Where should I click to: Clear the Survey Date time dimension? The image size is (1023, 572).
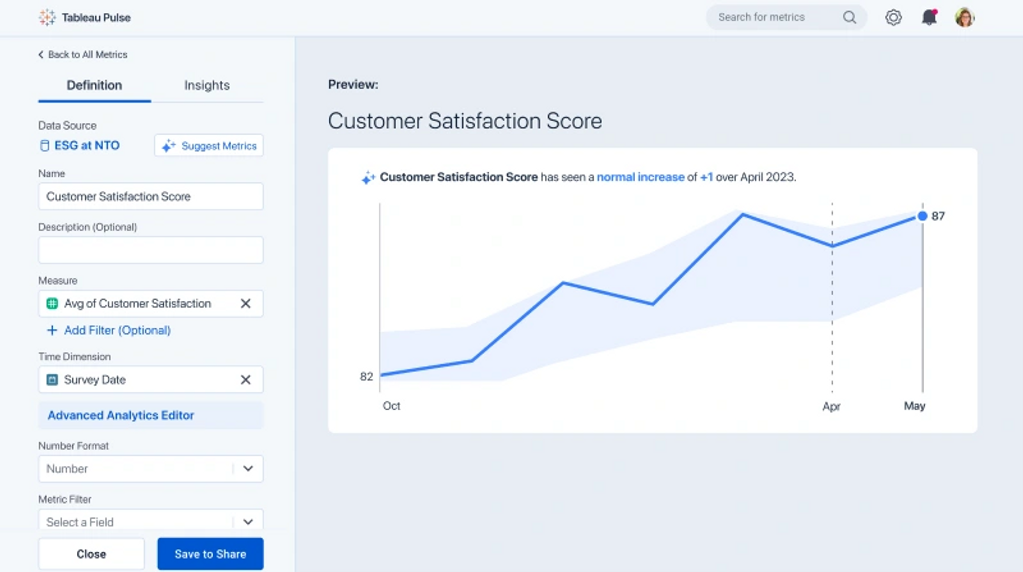pyautogui.click(x=245, y=380)
